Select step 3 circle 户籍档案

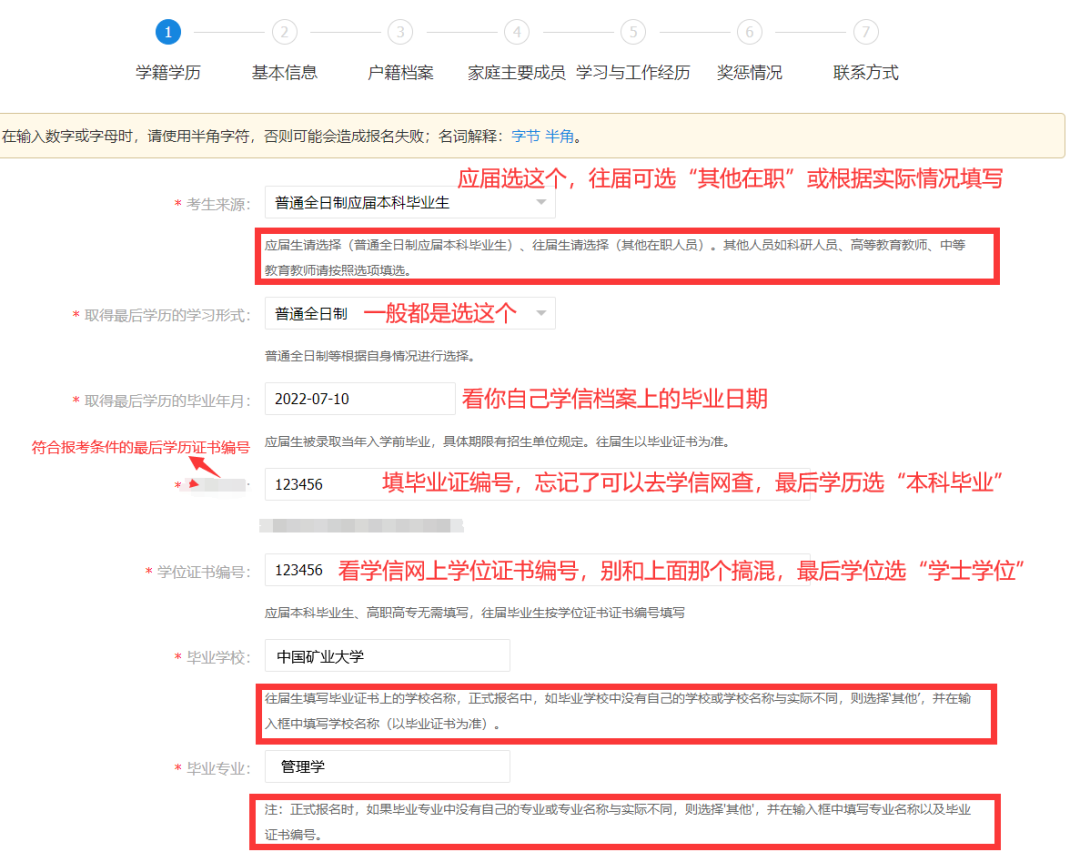pyautogui.click(x=400, y=32)
